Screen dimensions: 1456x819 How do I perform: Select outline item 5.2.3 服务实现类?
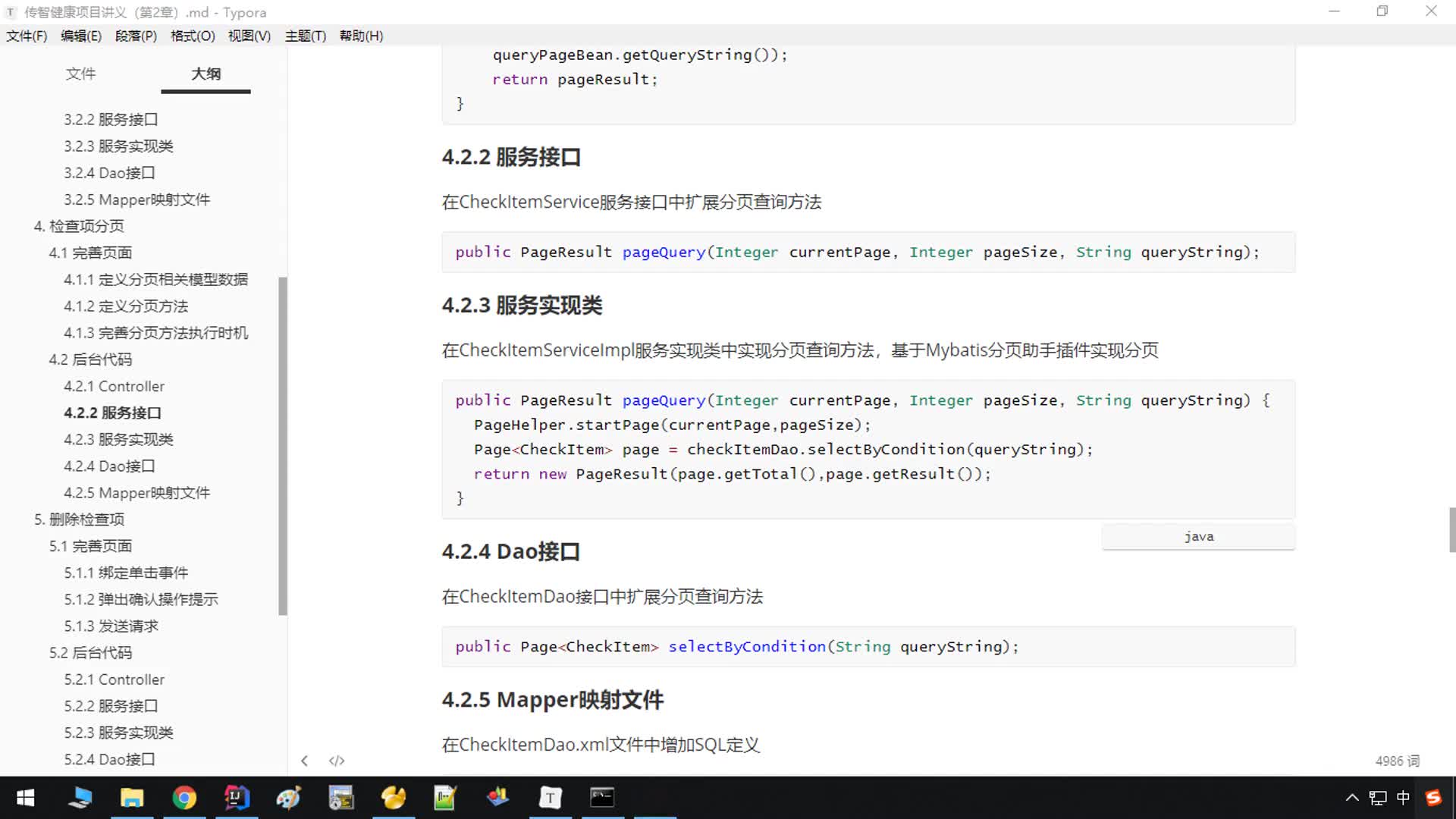click(x=118, y=733)
